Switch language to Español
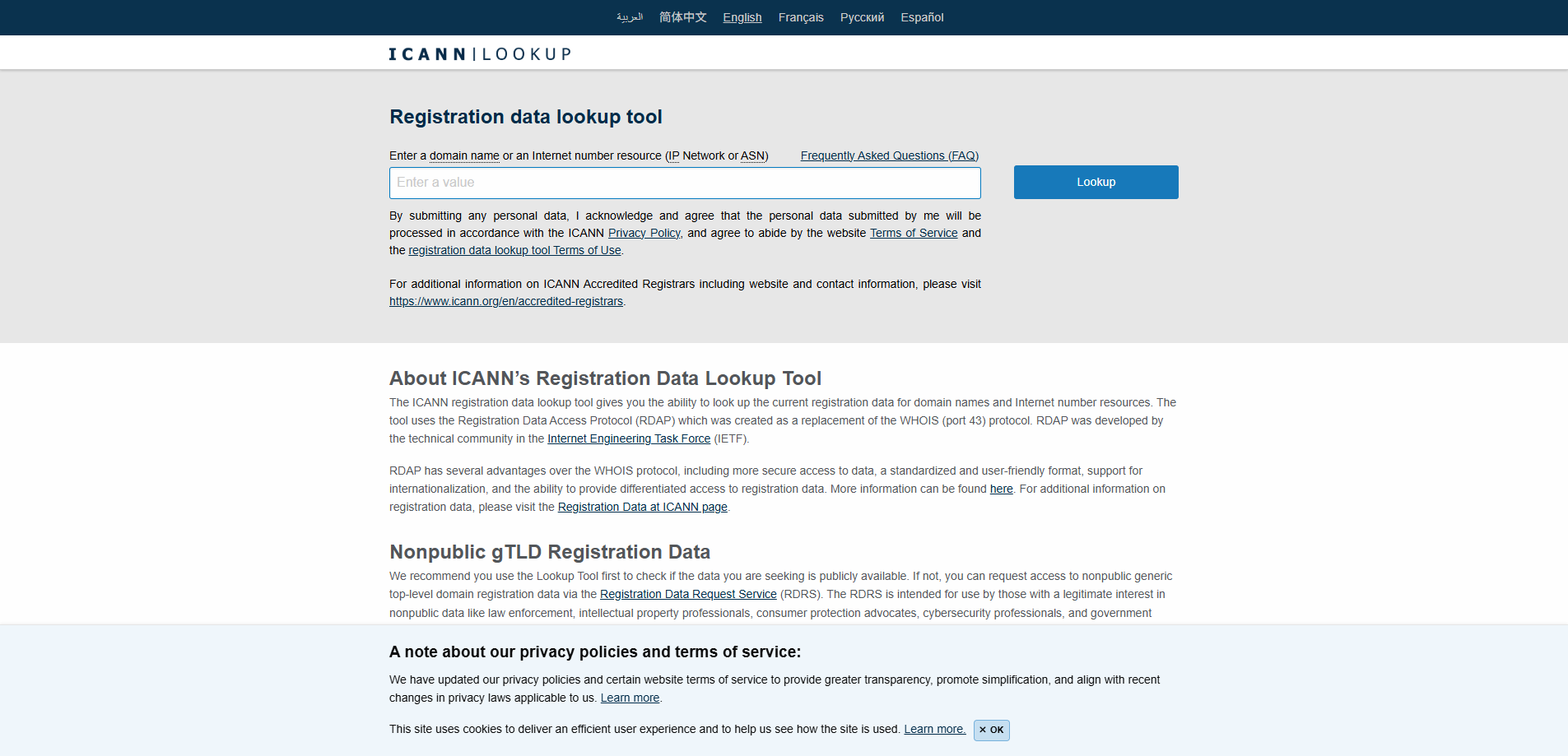 (922, 17)
